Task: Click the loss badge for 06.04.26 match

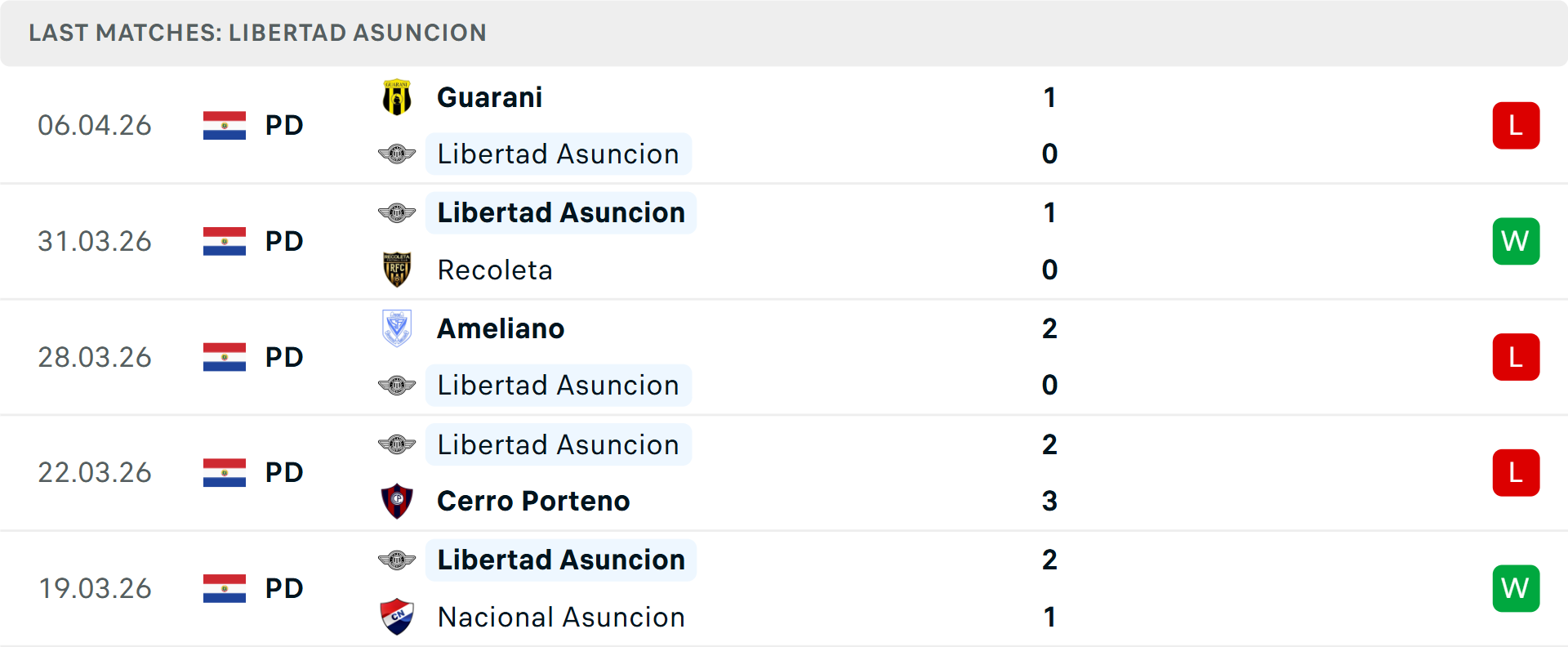Action: coord(1516,126)
